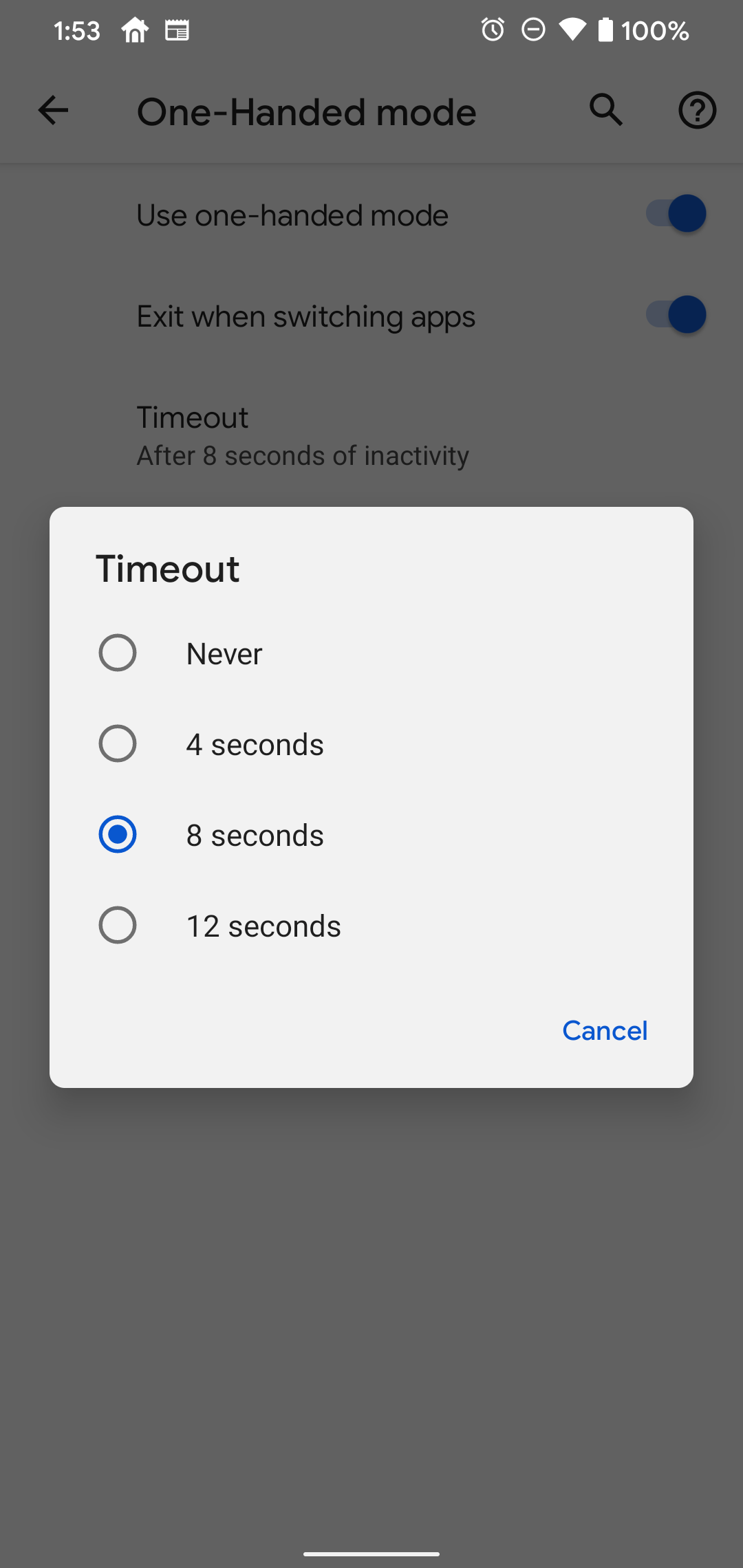The width and height of the screenshot is (743, 1568).
Task: Tap the alarm clock status bar icon
Action: pos(493,30)
